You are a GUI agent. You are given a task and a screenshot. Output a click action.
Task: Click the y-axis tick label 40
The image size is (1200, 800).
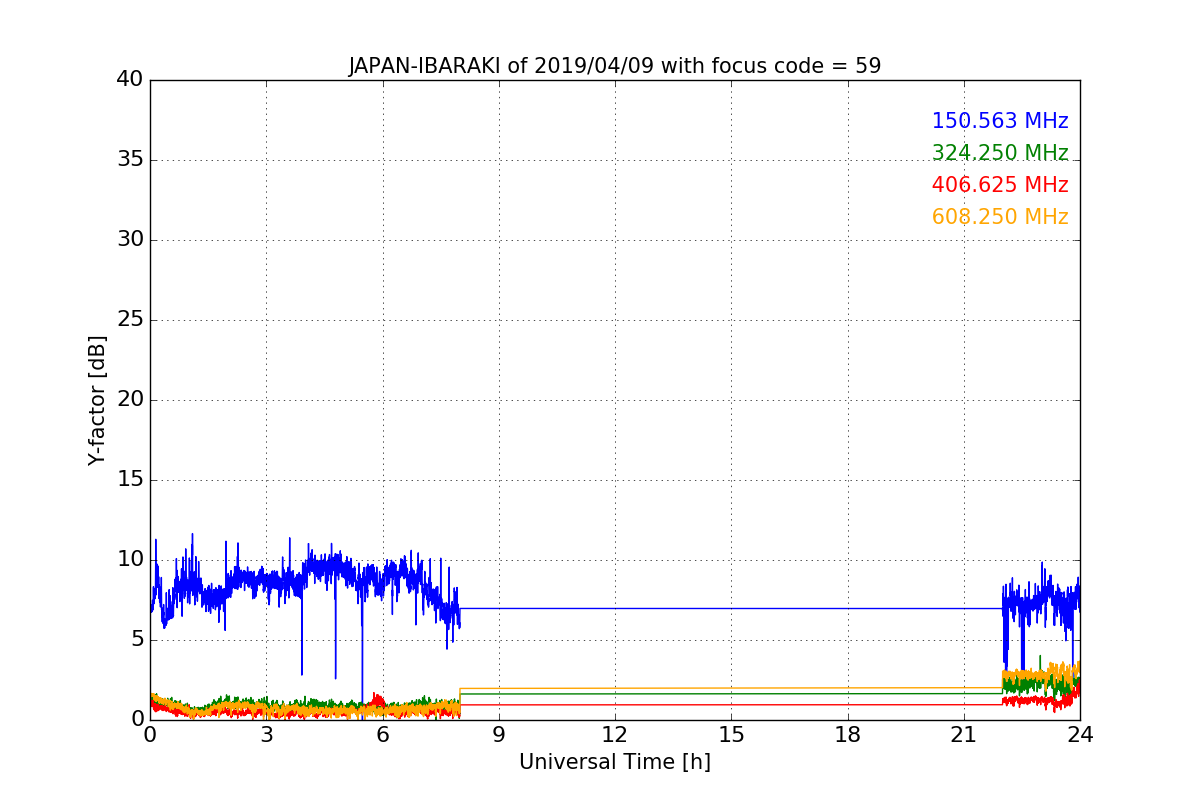tap(129, 80)
